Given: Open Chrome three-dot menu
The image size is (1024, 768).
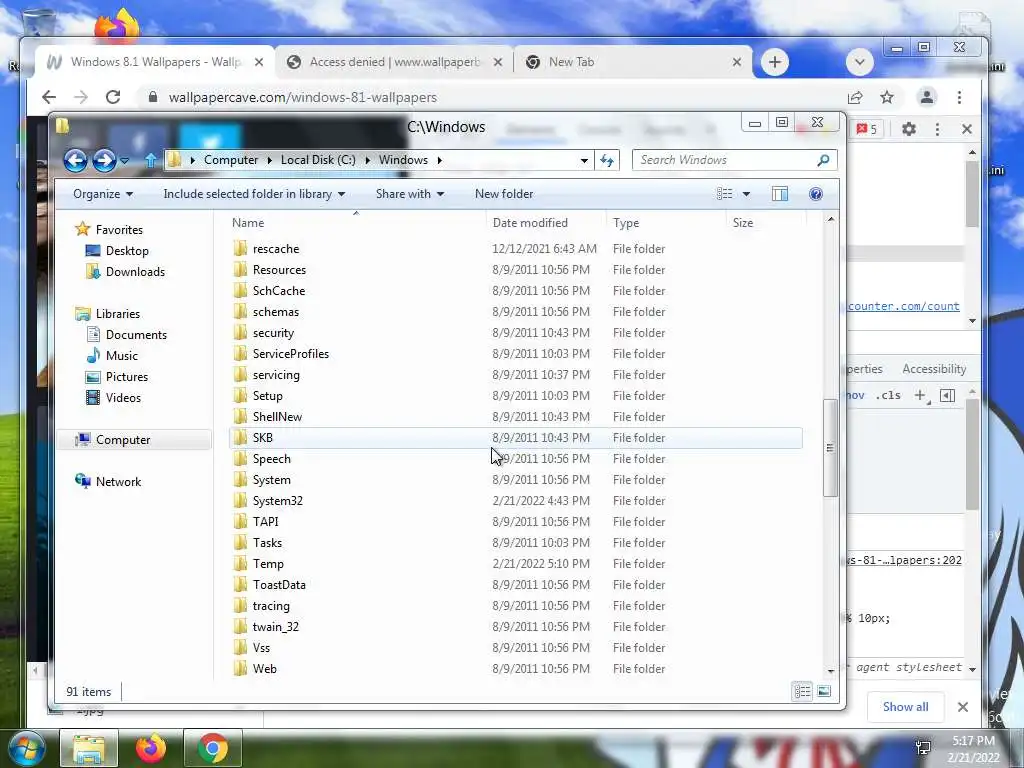Looking at the screenshot, I should (x=959, y=97).
